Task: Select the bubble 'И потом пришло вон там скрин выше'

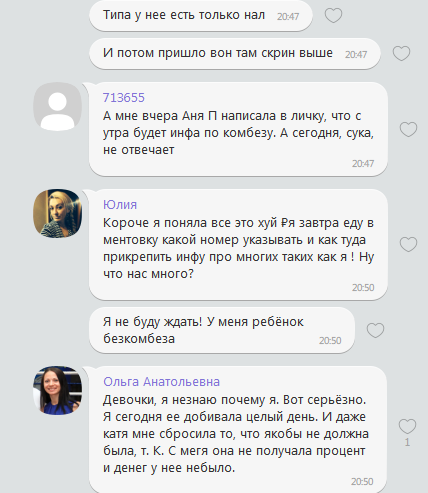Action: pos(235,53)
